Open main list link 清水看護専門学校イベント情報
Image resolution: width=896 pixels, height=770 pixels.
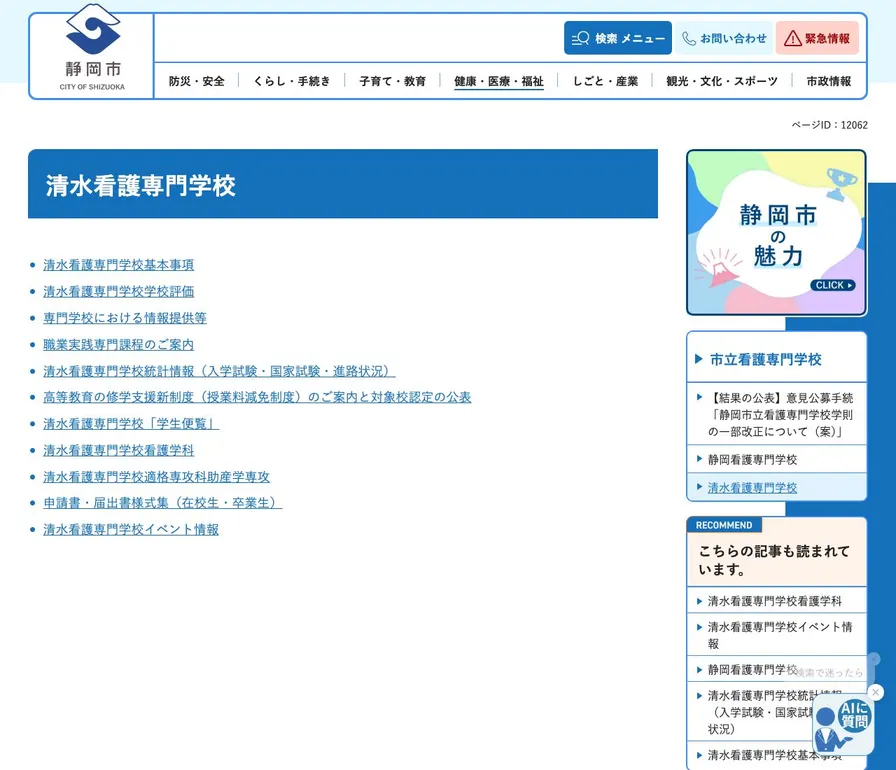coord(131,530)
